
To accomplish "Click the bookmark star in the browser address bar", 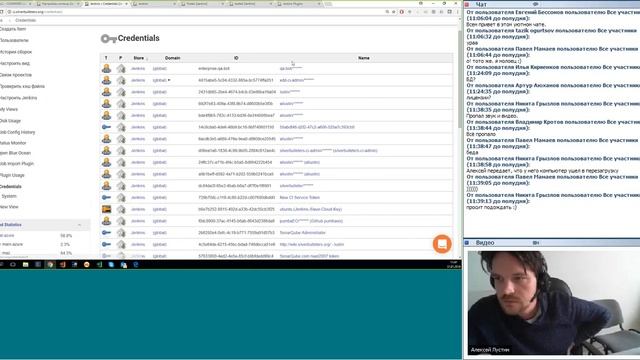I will (x=394, y=12).
